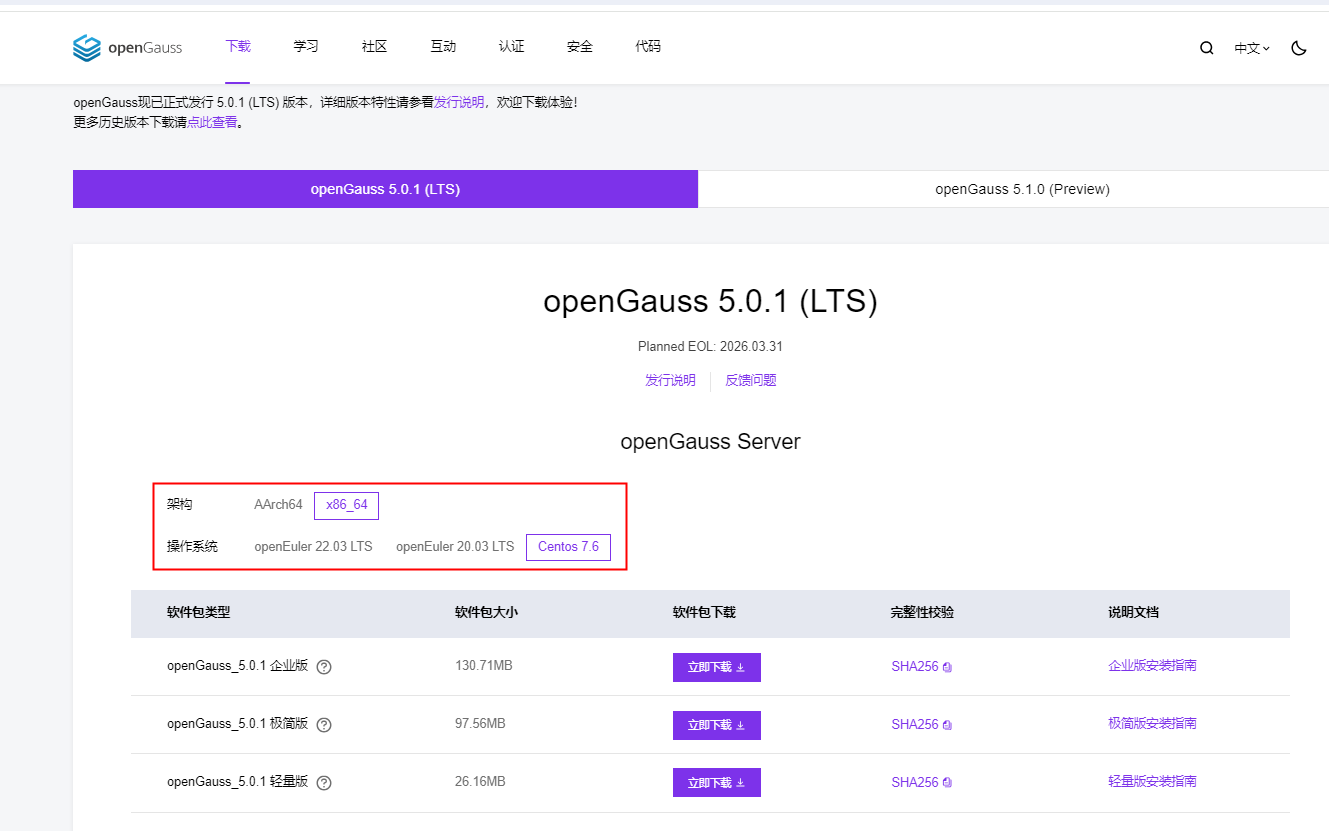This screenshot has width=1329, height=831.
Task: Open the 极简版安装指南 document
Action: (1152, 723)
